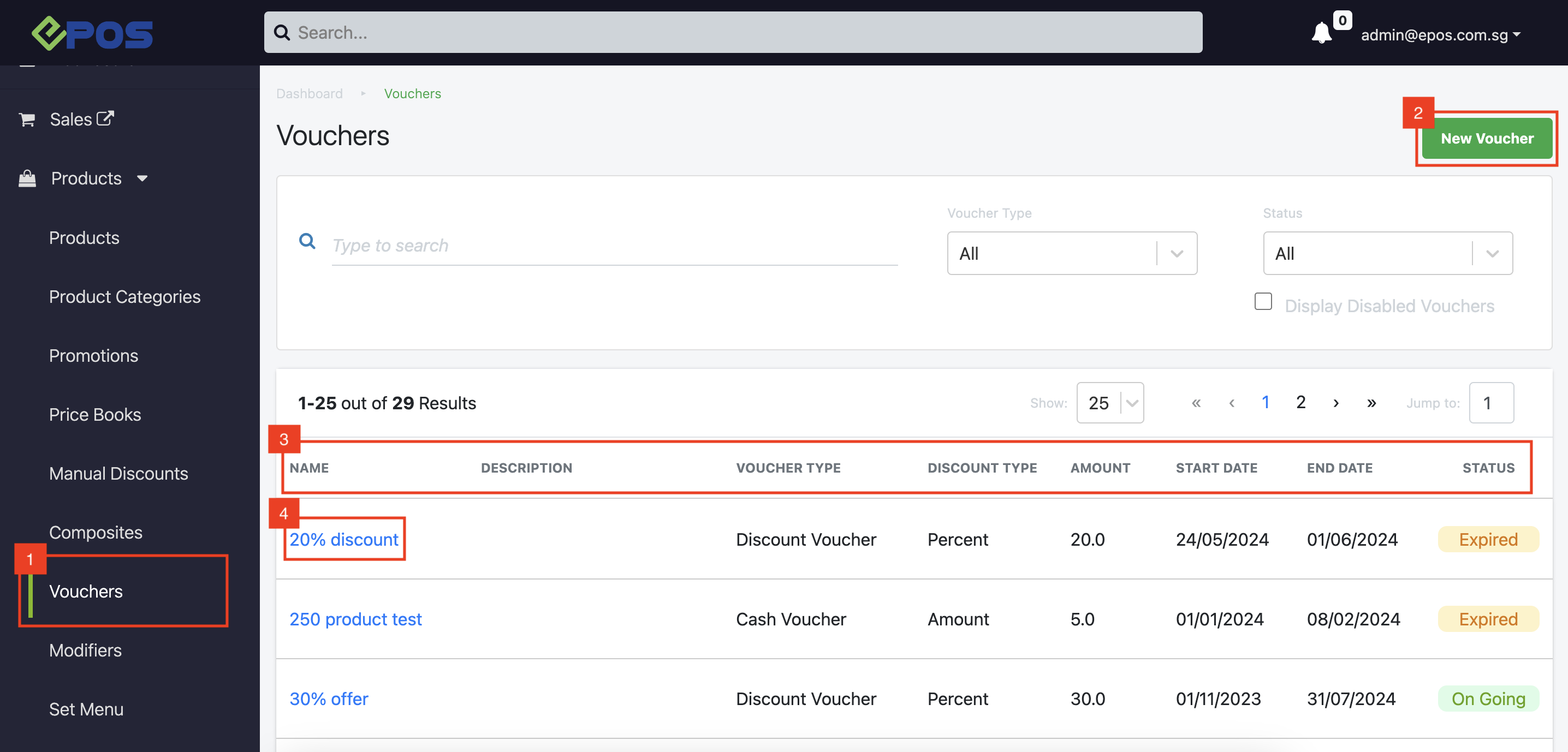Change the Show 25 results-per-page dropdown
1568x752 pixels.
(1109, 403)
